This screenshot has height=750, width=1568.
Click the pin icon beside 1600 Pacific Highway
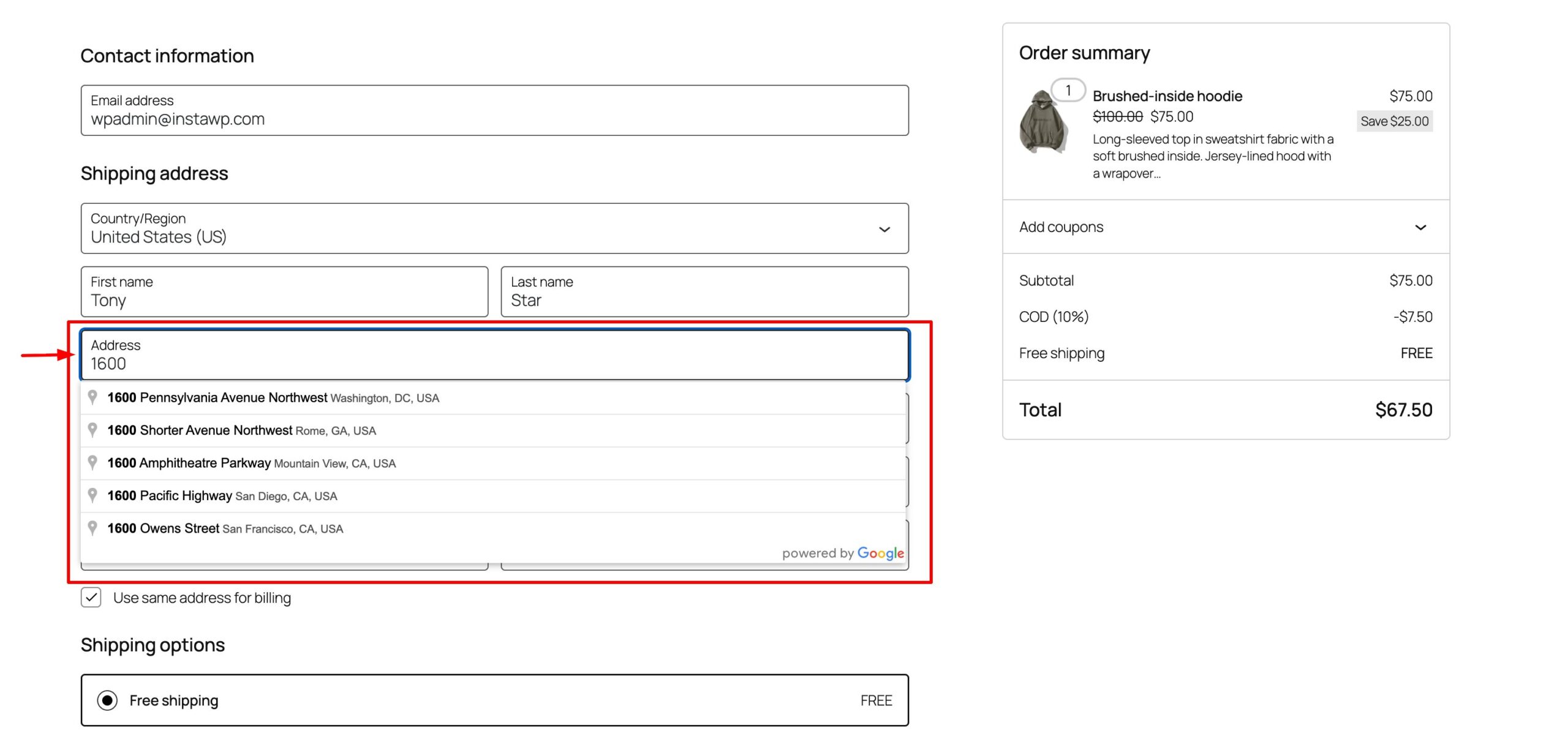(92, 495)
